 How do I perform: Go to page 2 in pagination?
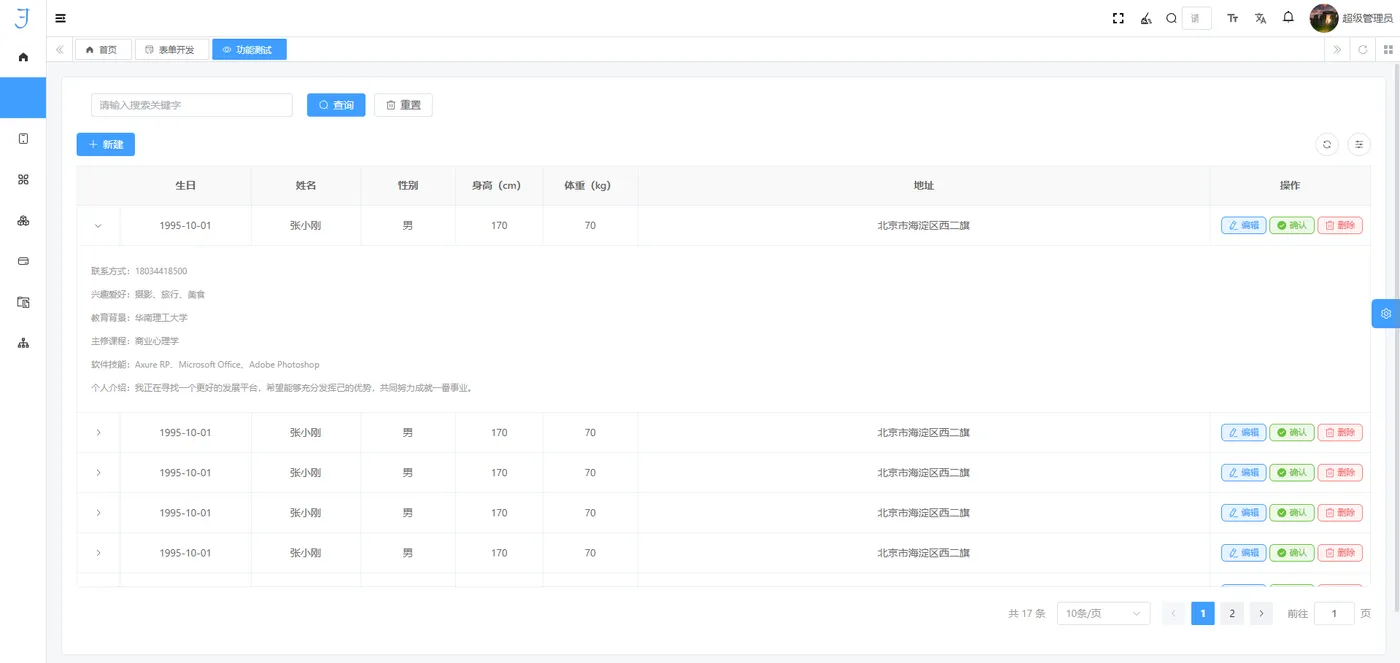1231,613
